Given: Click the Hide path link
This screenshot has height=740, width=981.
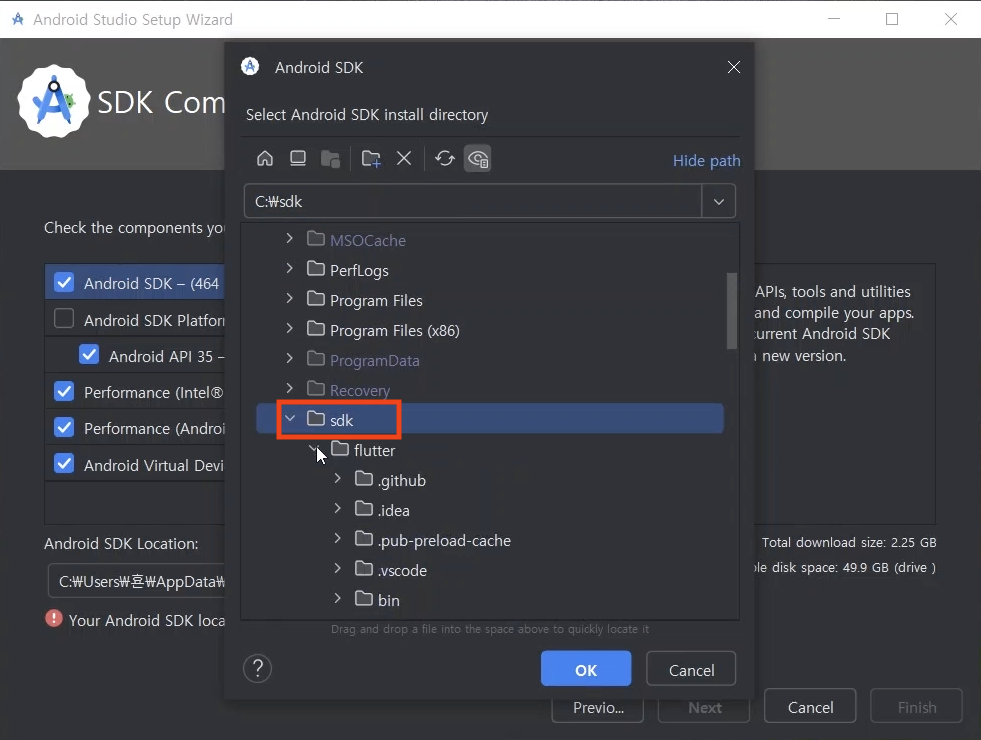Looking at the screenshot, I should [706, 161].
